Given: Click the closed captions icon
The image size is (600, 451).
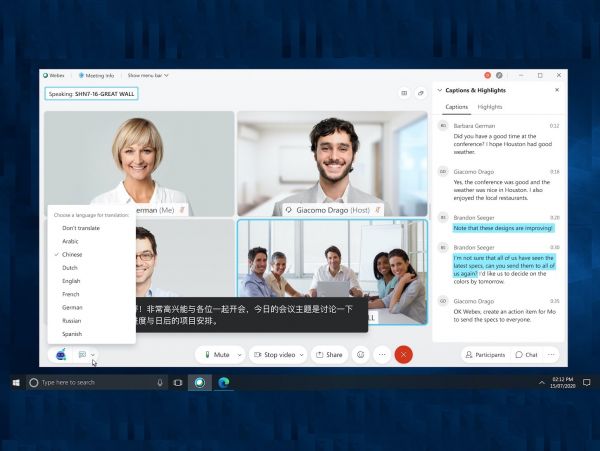Looking at the screenshot, I should tap(82, 355).
